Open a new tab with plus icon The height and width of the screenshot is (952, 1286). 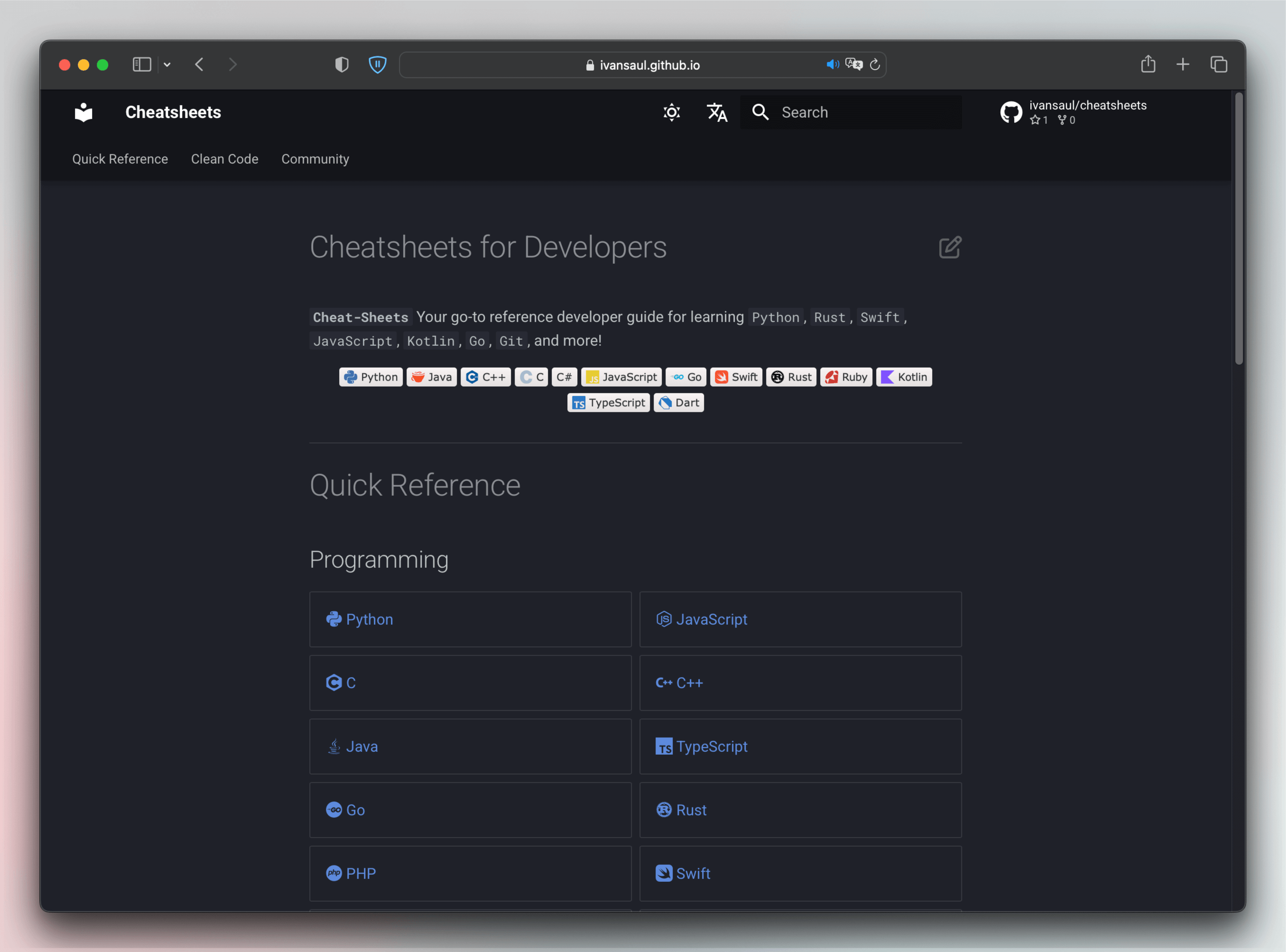(1182, 65)
